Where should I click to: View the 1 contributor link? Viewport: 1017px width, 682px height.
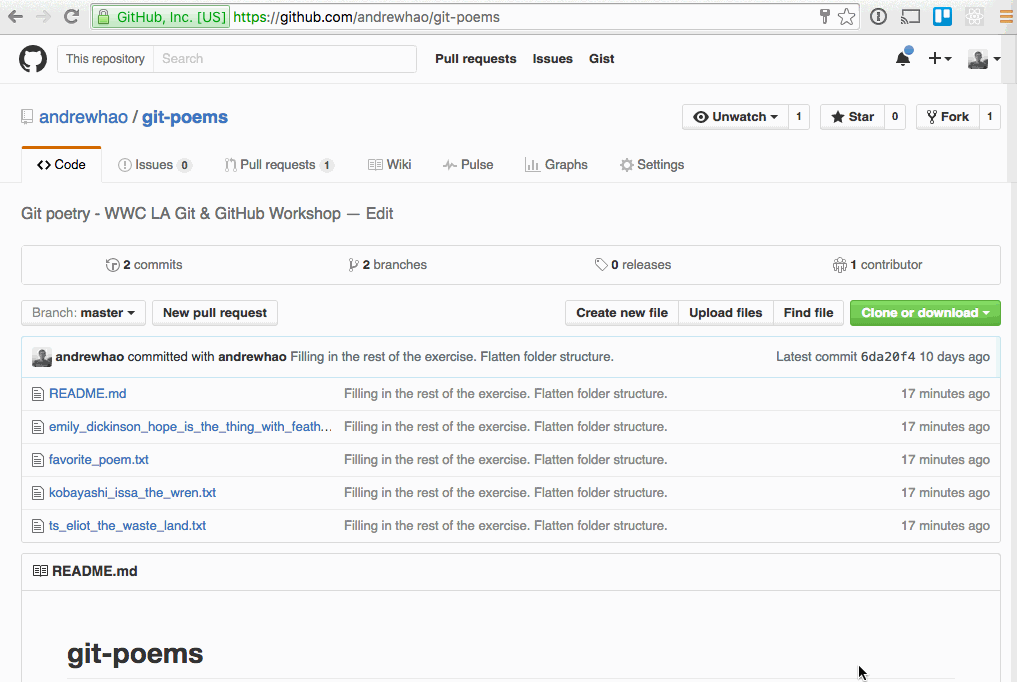878,265
